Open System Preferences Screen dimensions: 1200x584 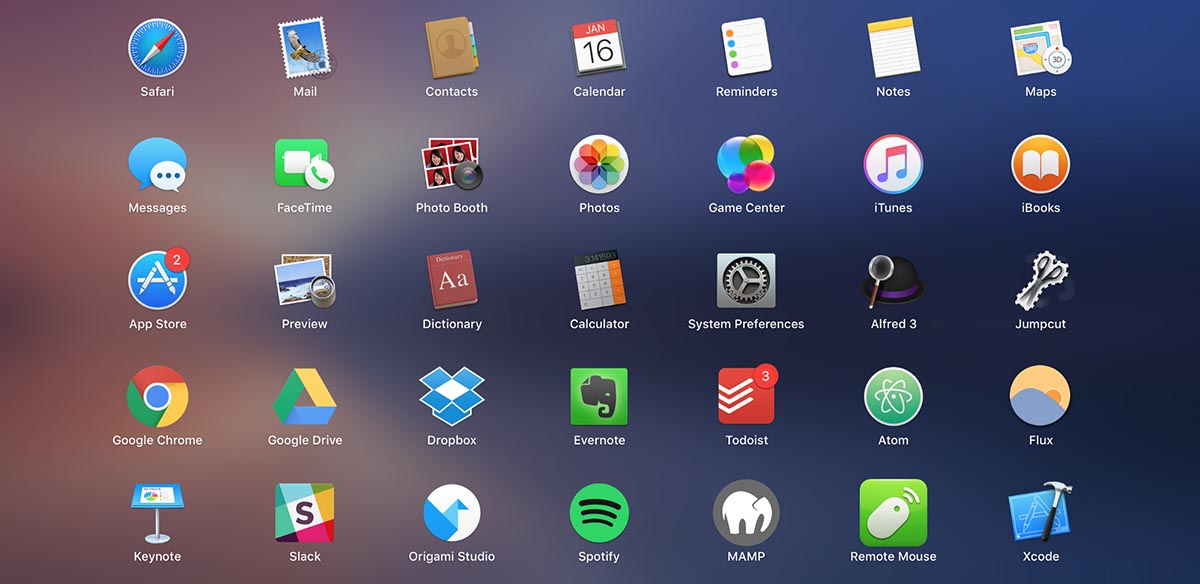tap(746, 280)
